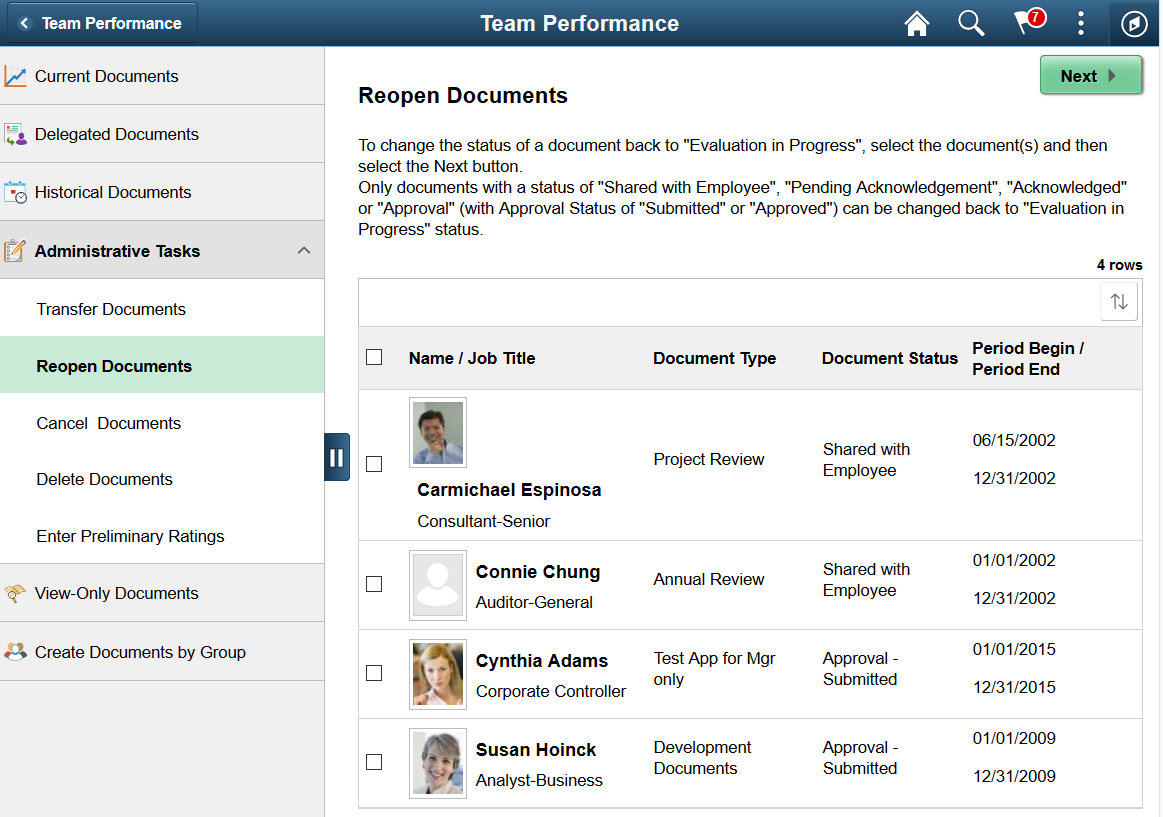Click Development Documents cell
The height and width of the screenshot is (817, 1163).
click(x=702, y=758)
